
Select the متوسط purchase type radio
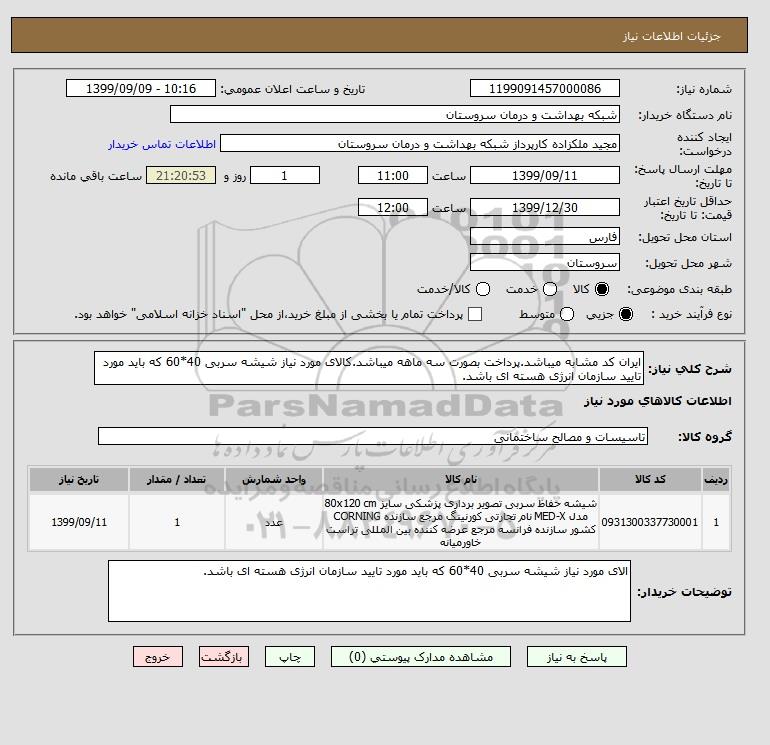point(567,314)
